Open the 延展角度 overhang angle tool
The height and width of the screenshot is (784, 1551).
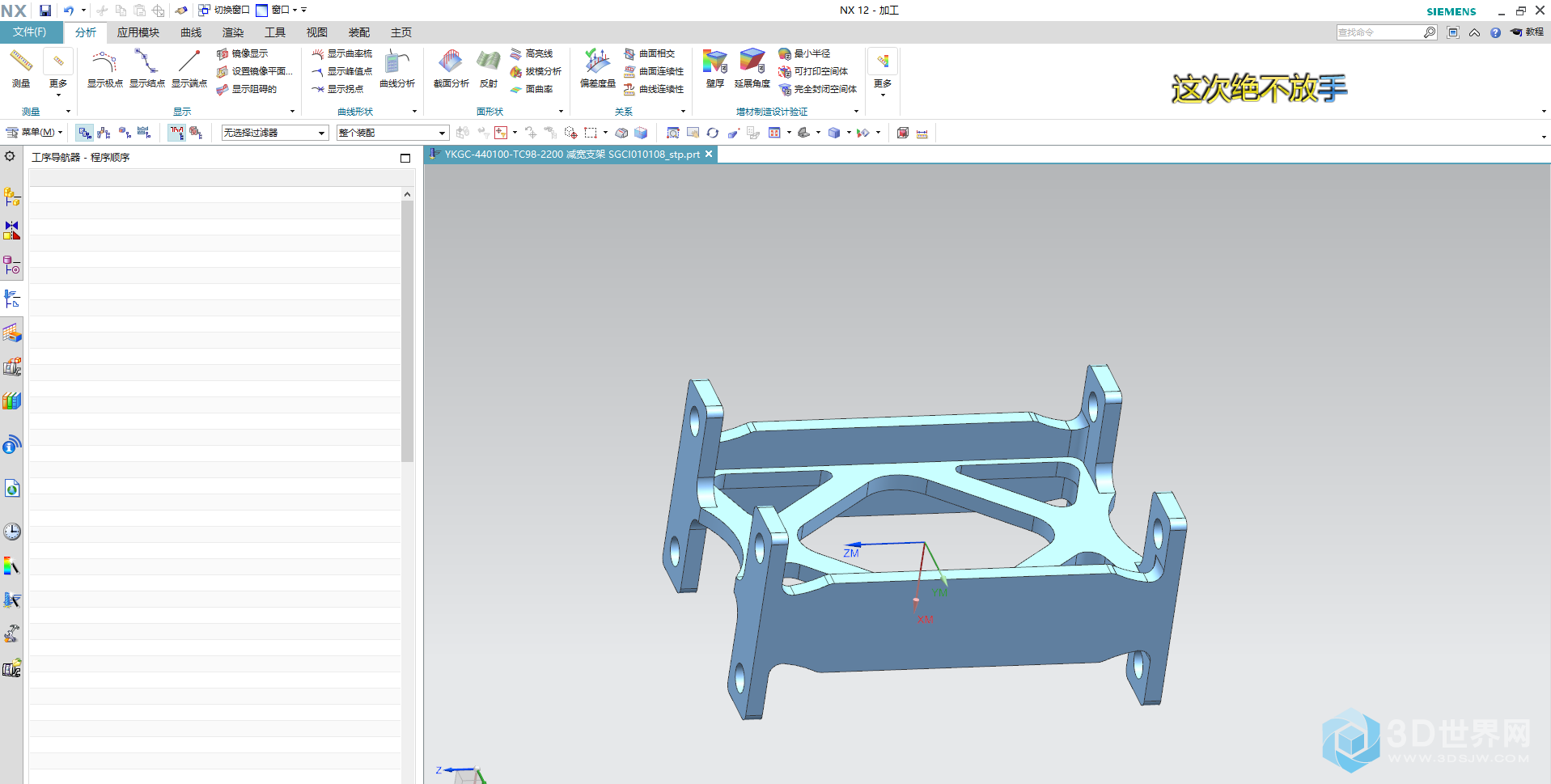coord(752,68)
